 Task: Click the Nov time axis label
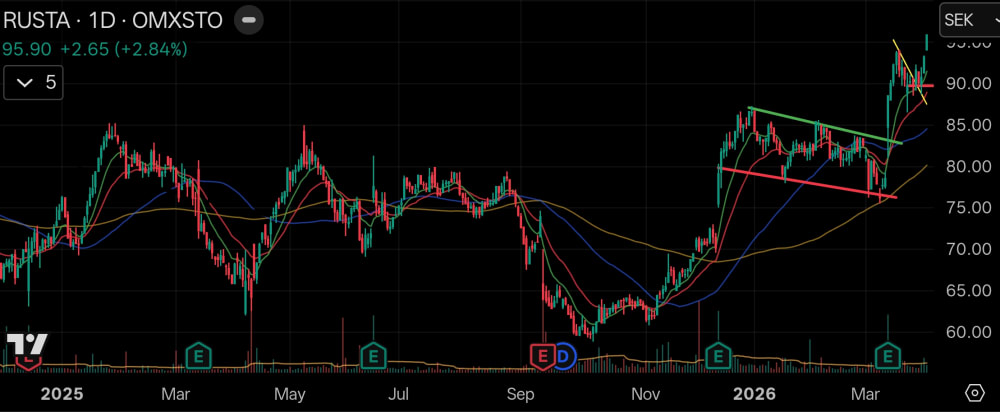point(647,394)
